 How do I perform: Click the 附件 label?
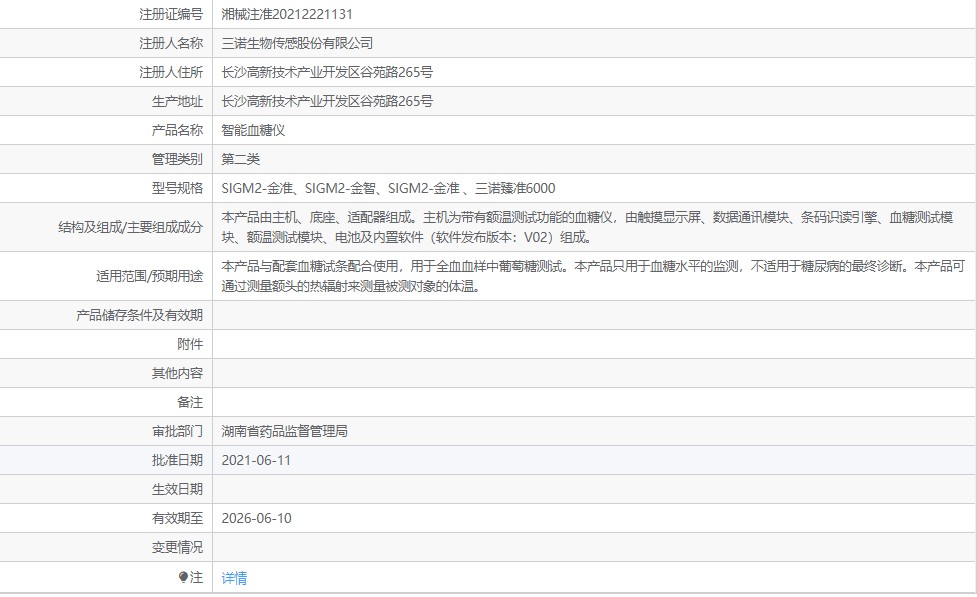[x=190, y=344]
